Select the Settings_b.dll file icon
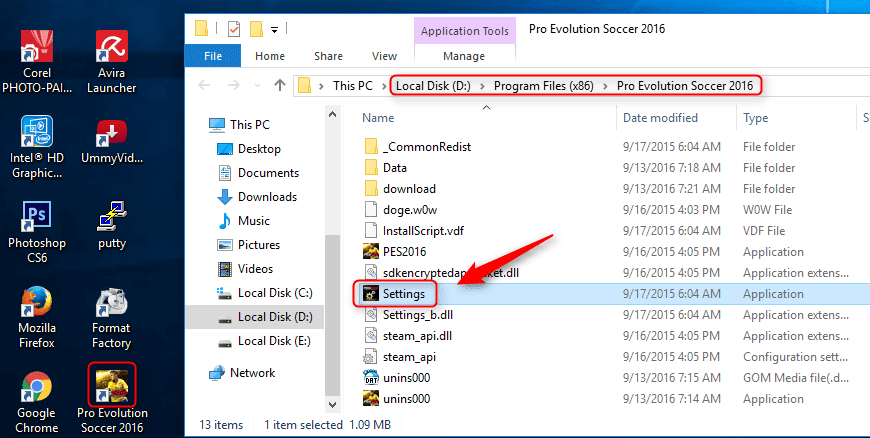Screen dimensions: 870x438 tap(371, 315)
